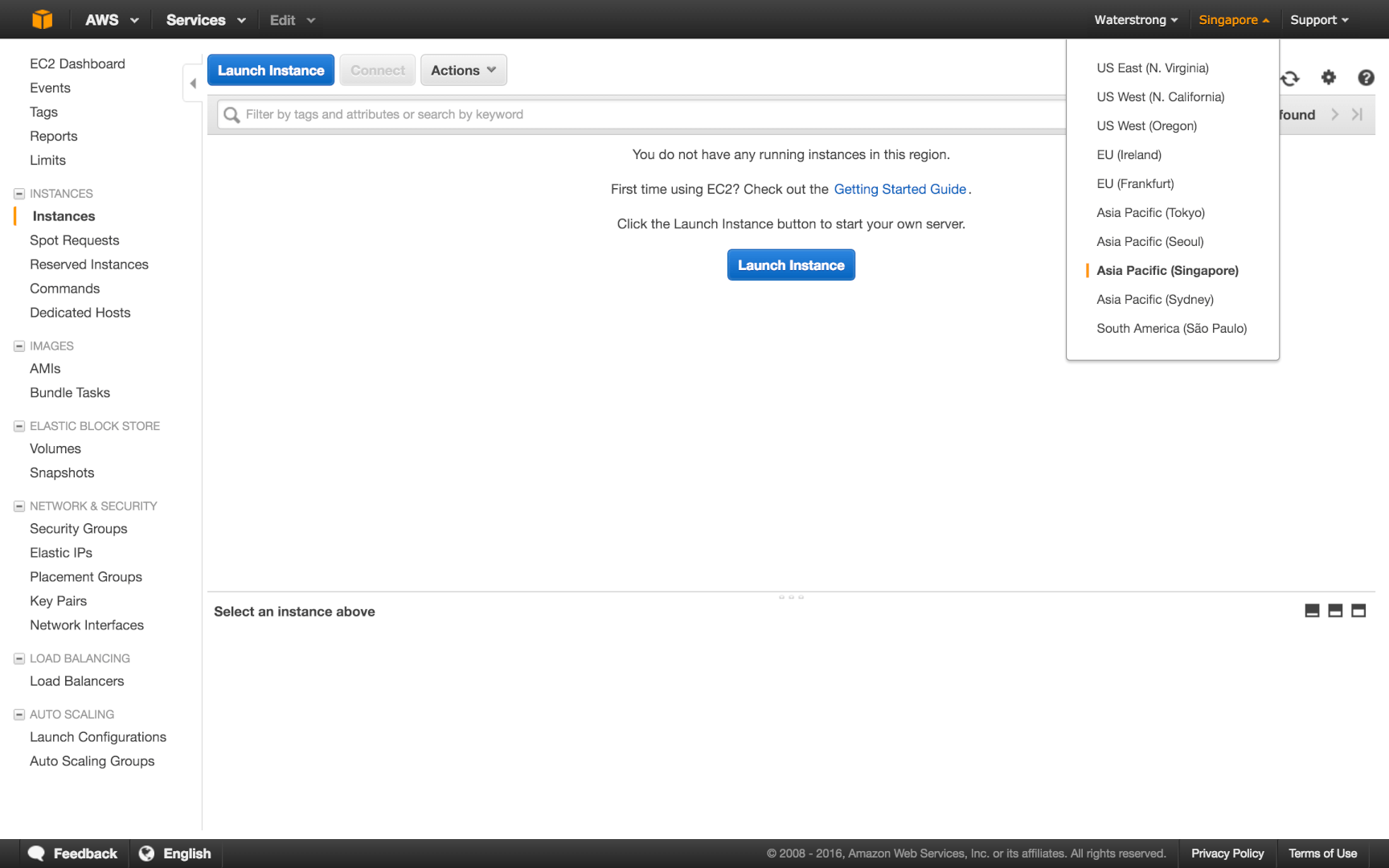The image size is (1389, 868).
Task: Open EC2 Dashboard in sidebar
Action: tap(77, 63)
